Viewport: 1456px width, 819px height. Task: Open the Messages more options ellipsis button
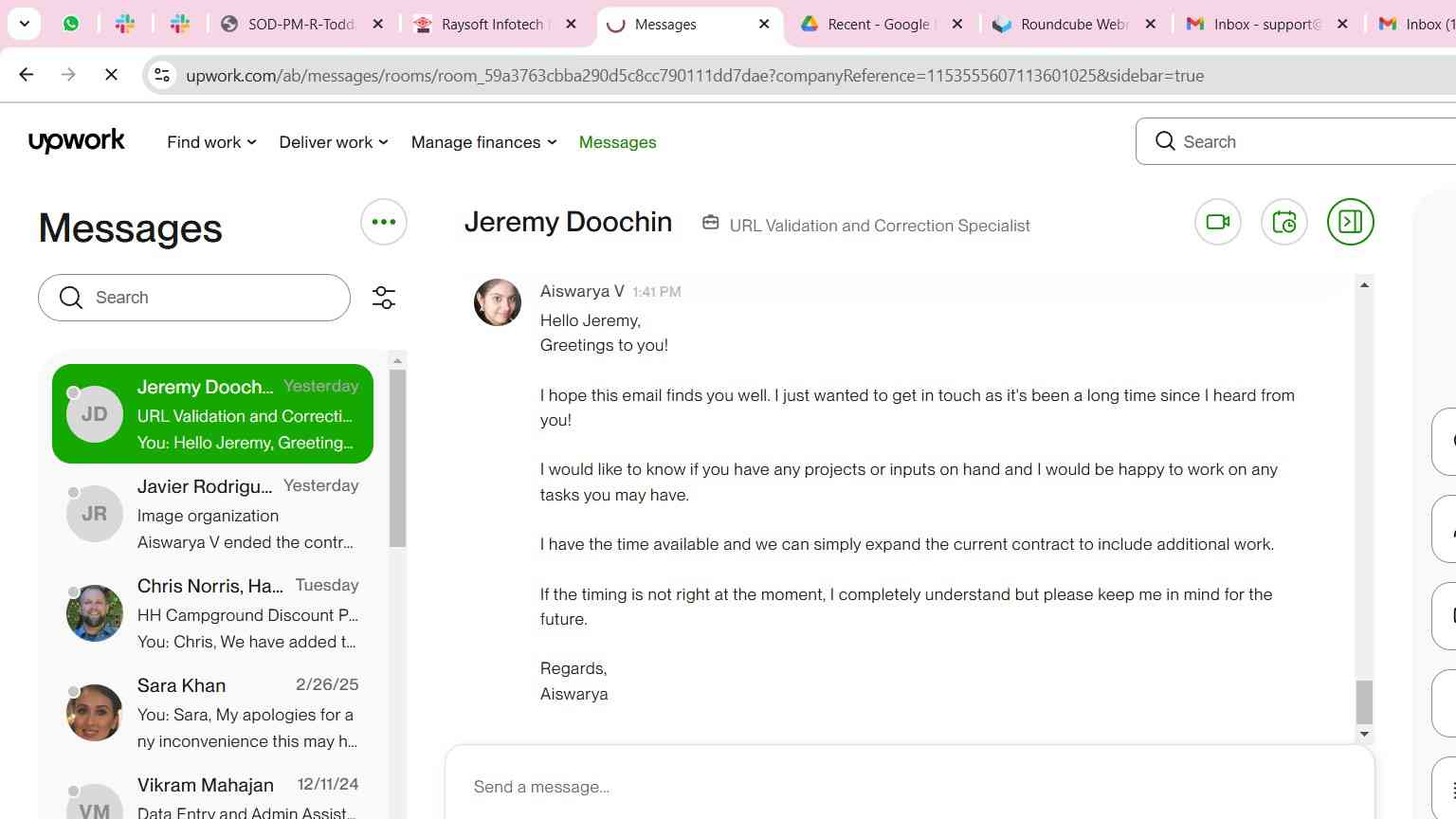tap(384, 222)
